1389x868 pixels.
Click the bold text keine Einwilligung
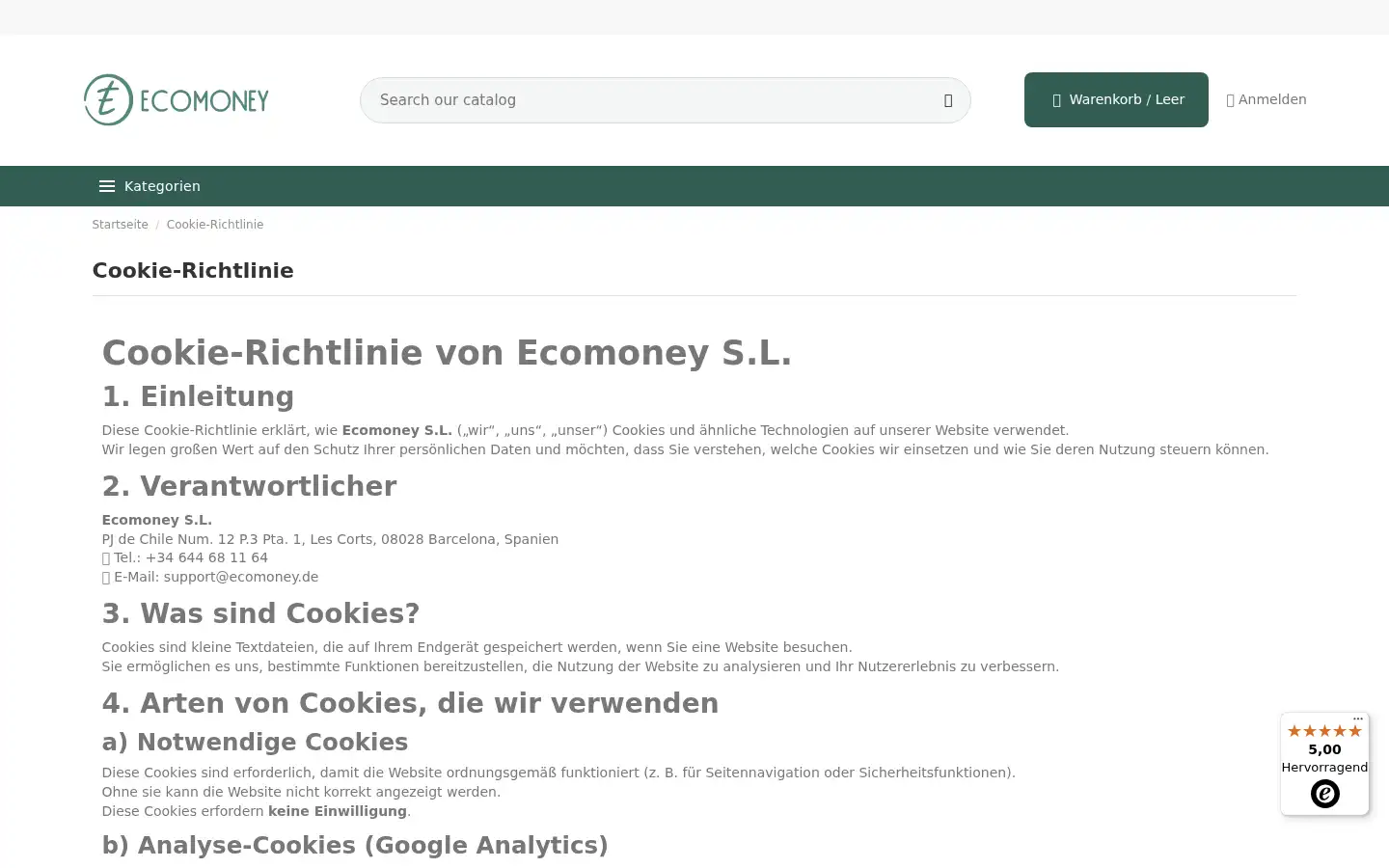tap(338, 811)
